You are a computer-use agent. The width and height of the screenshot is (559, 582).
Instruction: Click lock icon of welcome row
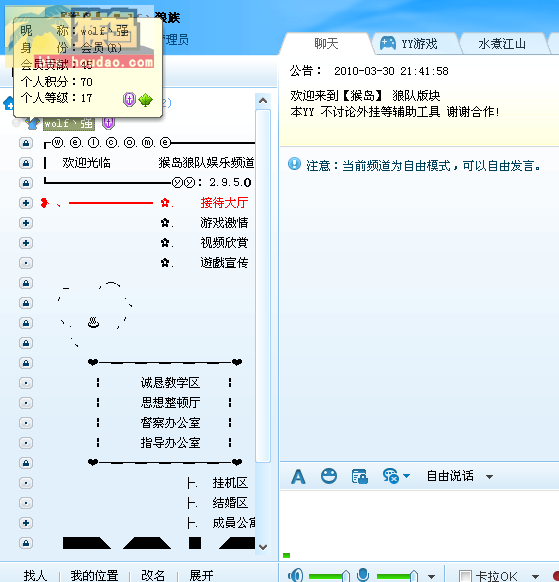point(26,143)
